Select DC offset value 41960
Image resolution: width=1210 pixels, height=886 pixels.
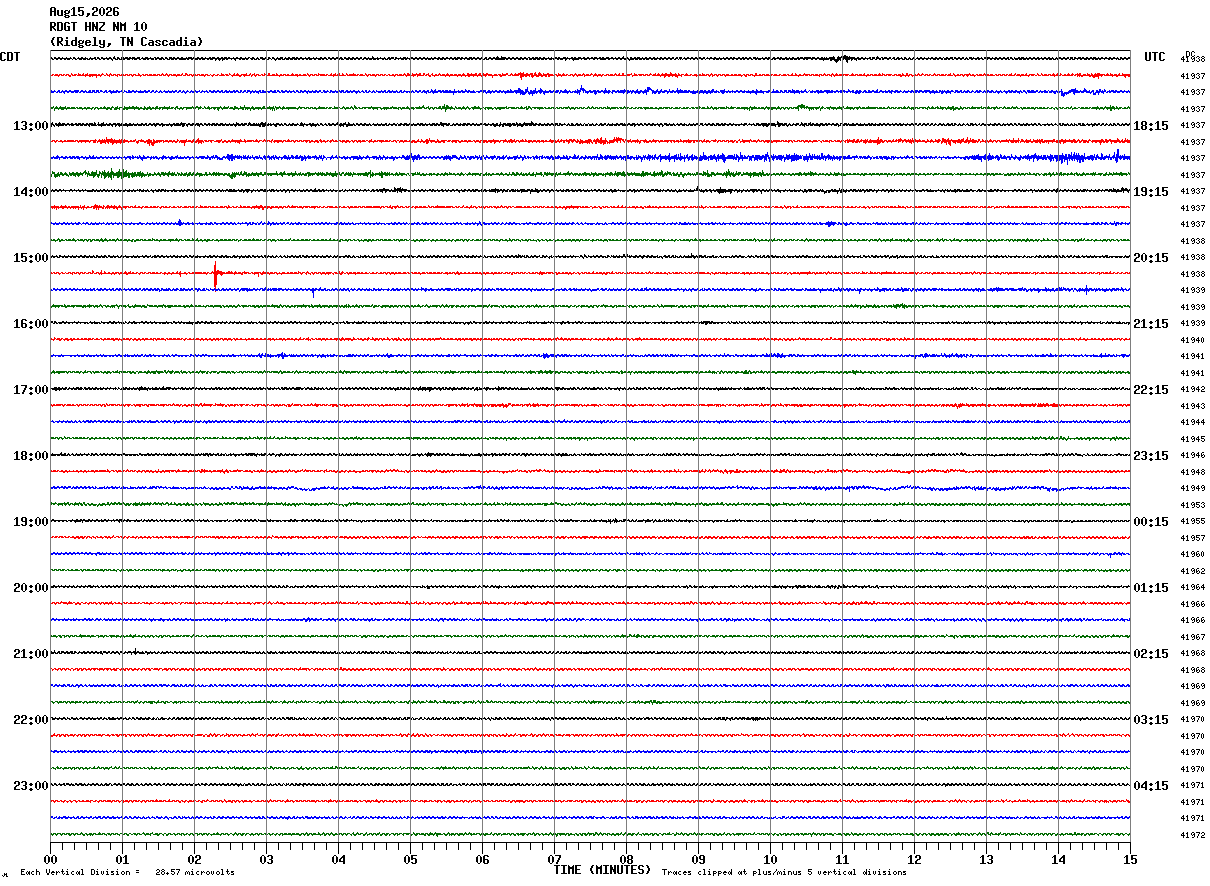tap(1193, 555)
